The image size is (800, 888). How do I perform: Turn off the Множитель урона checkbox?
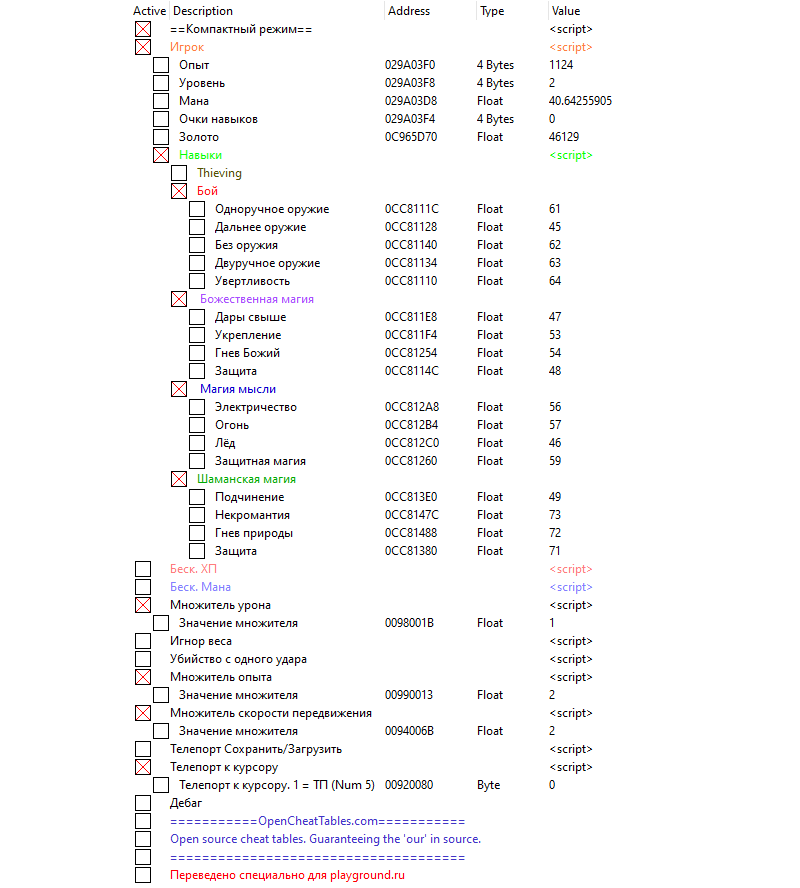coord(143,605)
